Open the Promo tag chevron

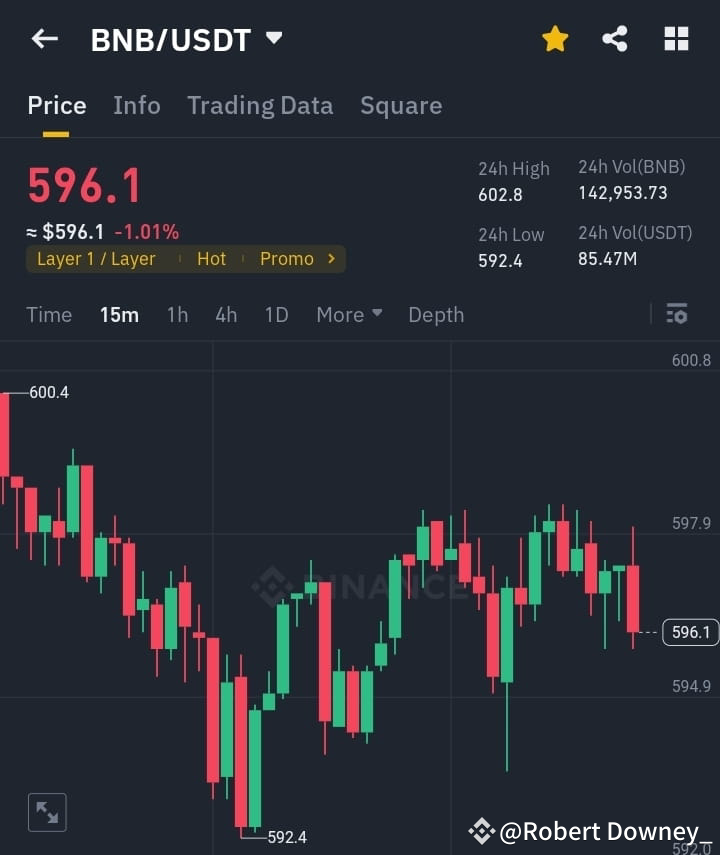click(329, 258)
